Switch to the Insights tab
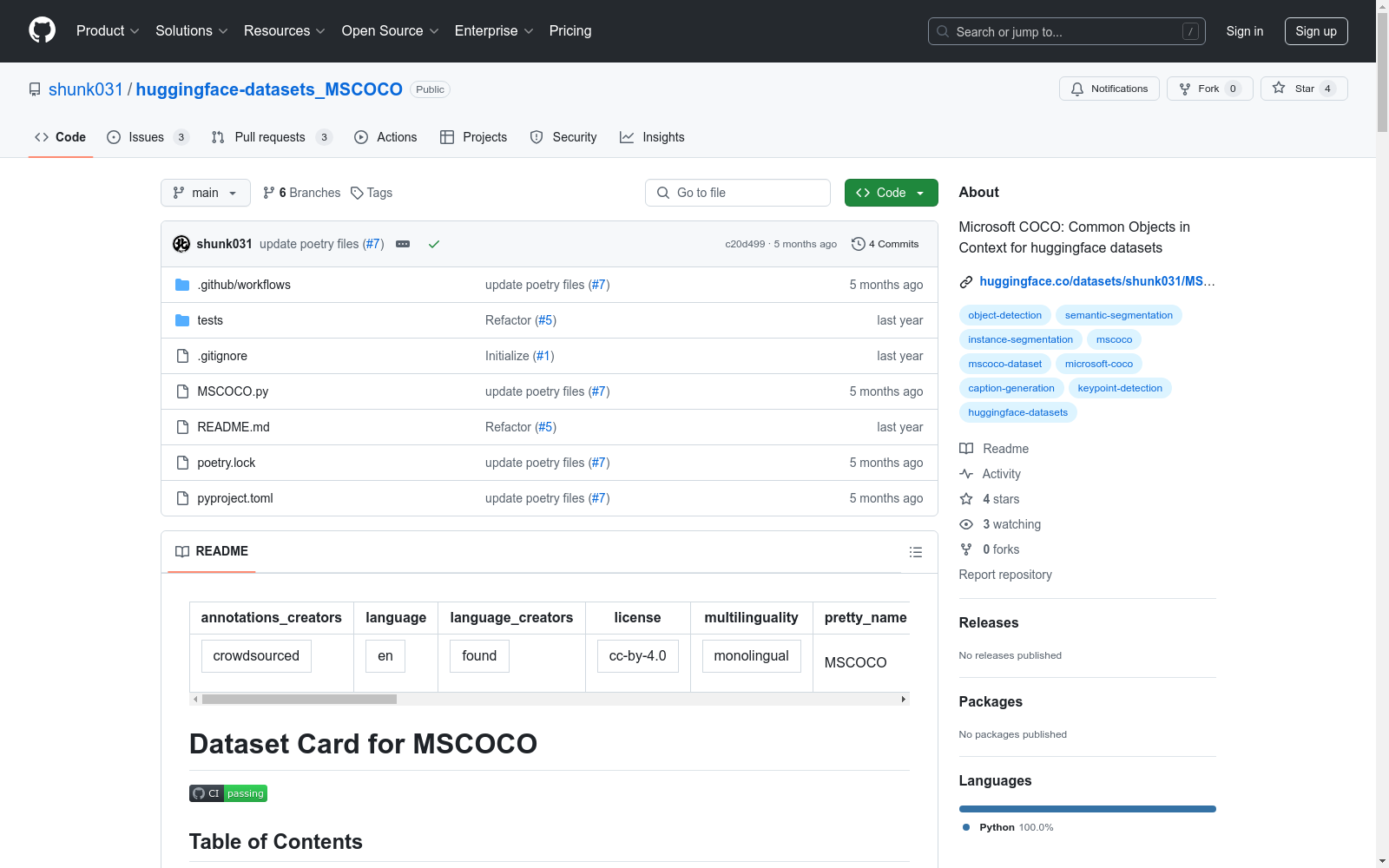1389x868 pixels. tap(652, 137)
